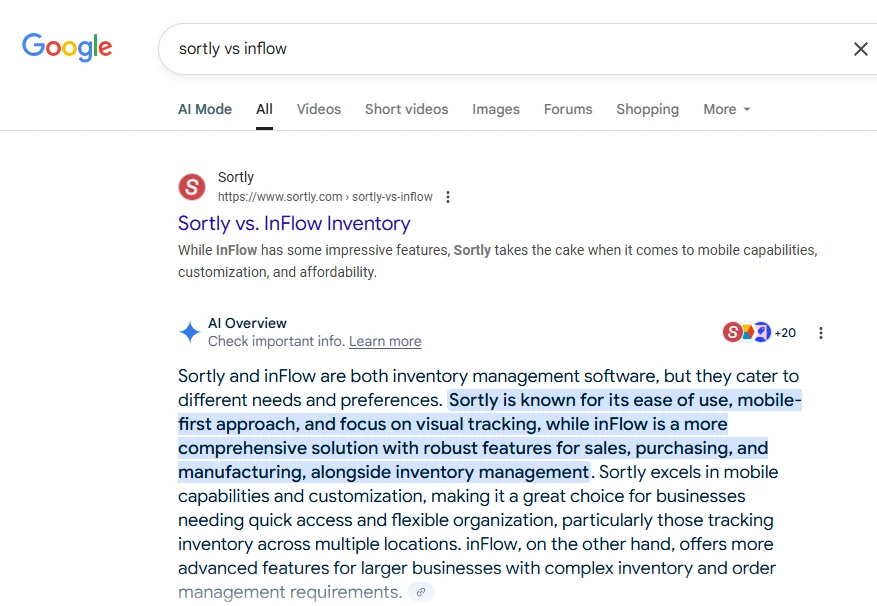Click into the sortly vs inflow search field
Viewport: 877px width, 606px height.
[x=503, y=49]
